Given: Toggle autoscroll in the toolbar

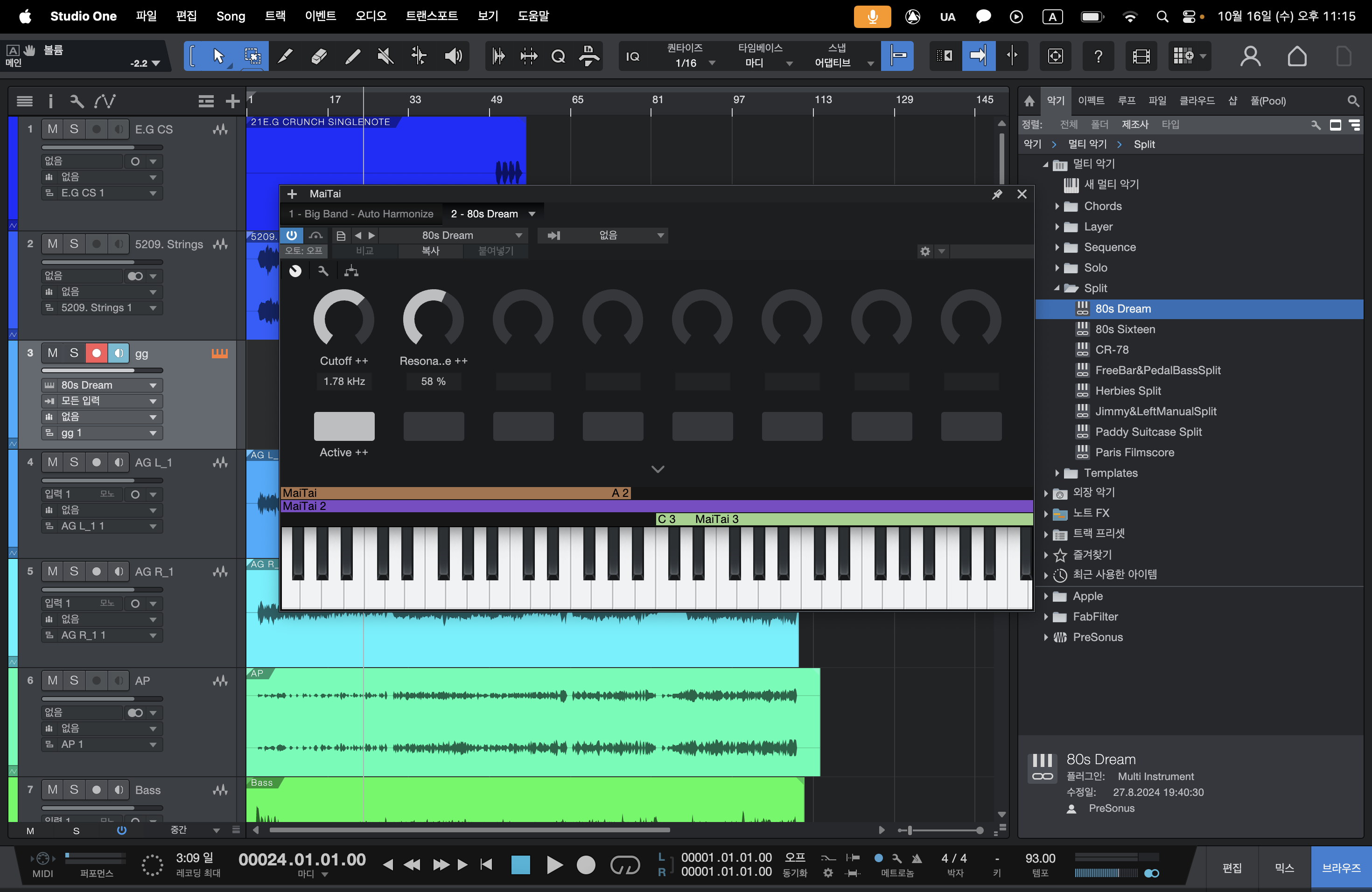Looking at the screenshot, I should point(978,56).
